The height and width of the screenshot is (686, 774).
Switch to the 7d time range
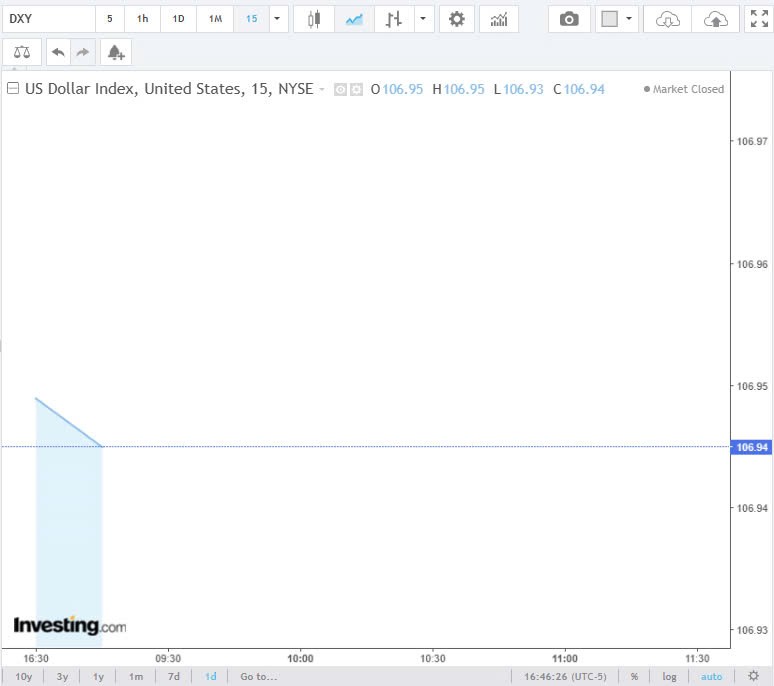(173, 677)
